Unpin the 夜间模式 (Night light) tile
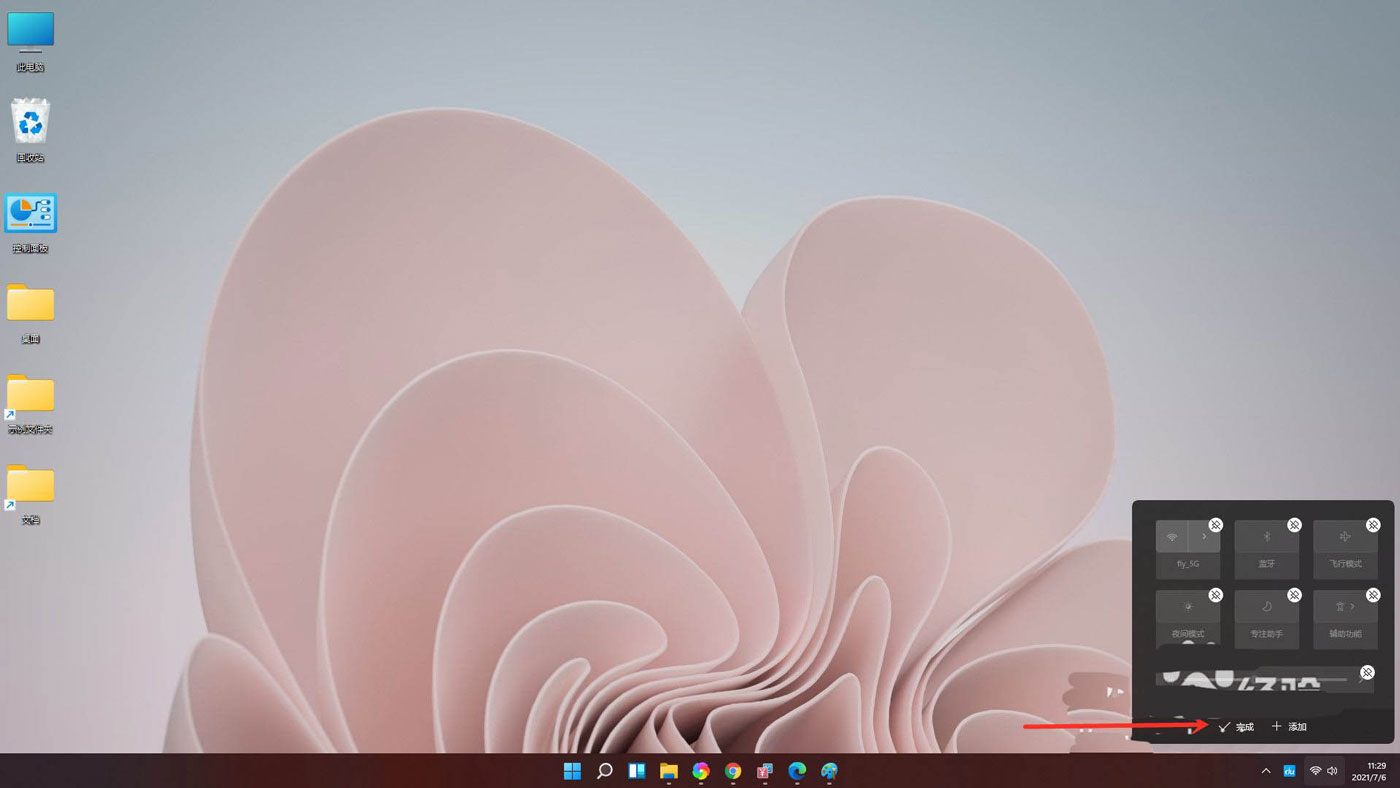Viewport: 1400px width, 788px height. coord(1215,594)
